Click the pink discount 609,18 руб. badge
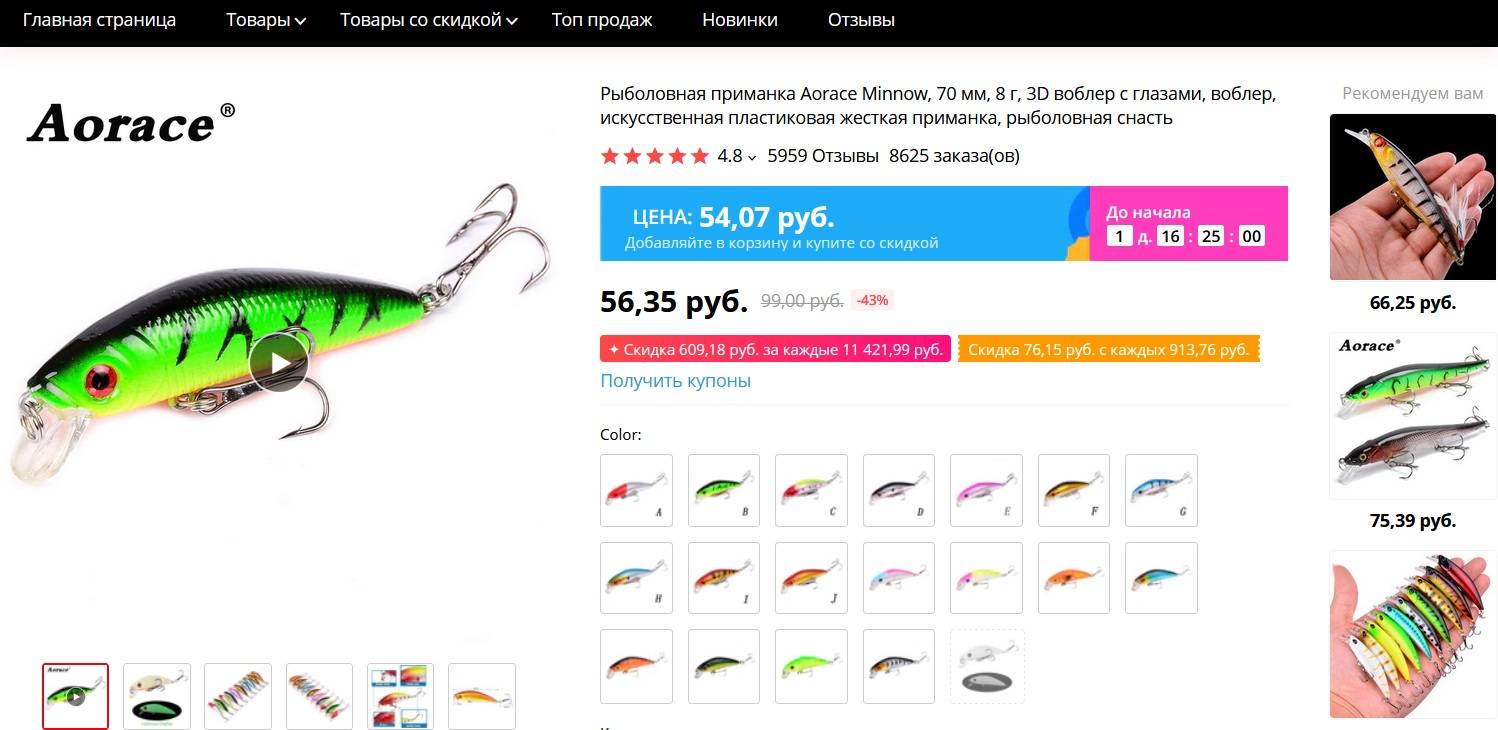1498x730 pixels. pyautogui.click(x=775, y=349)
